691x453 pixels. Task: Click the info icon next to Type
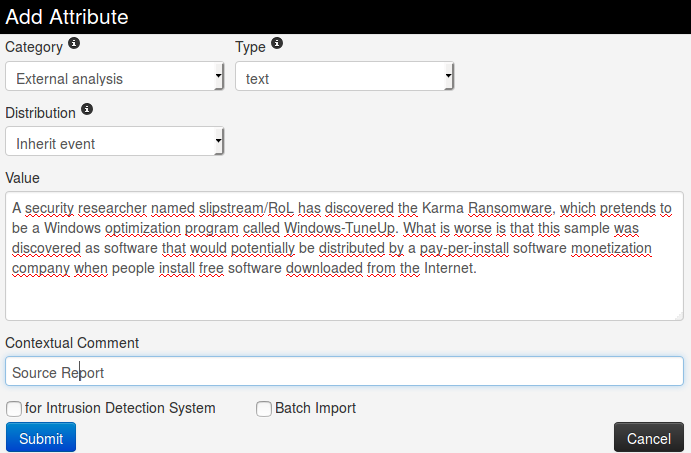coord(277,45)
